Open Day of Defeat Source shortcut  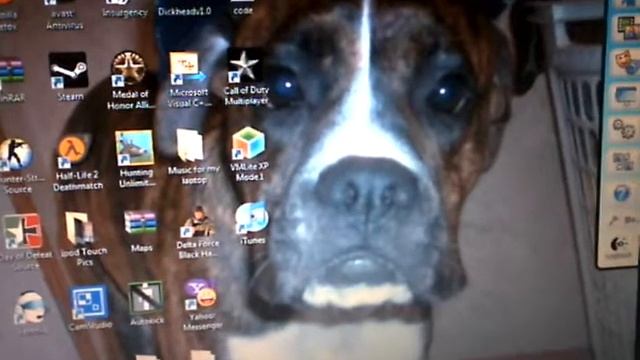pos(23,231)
